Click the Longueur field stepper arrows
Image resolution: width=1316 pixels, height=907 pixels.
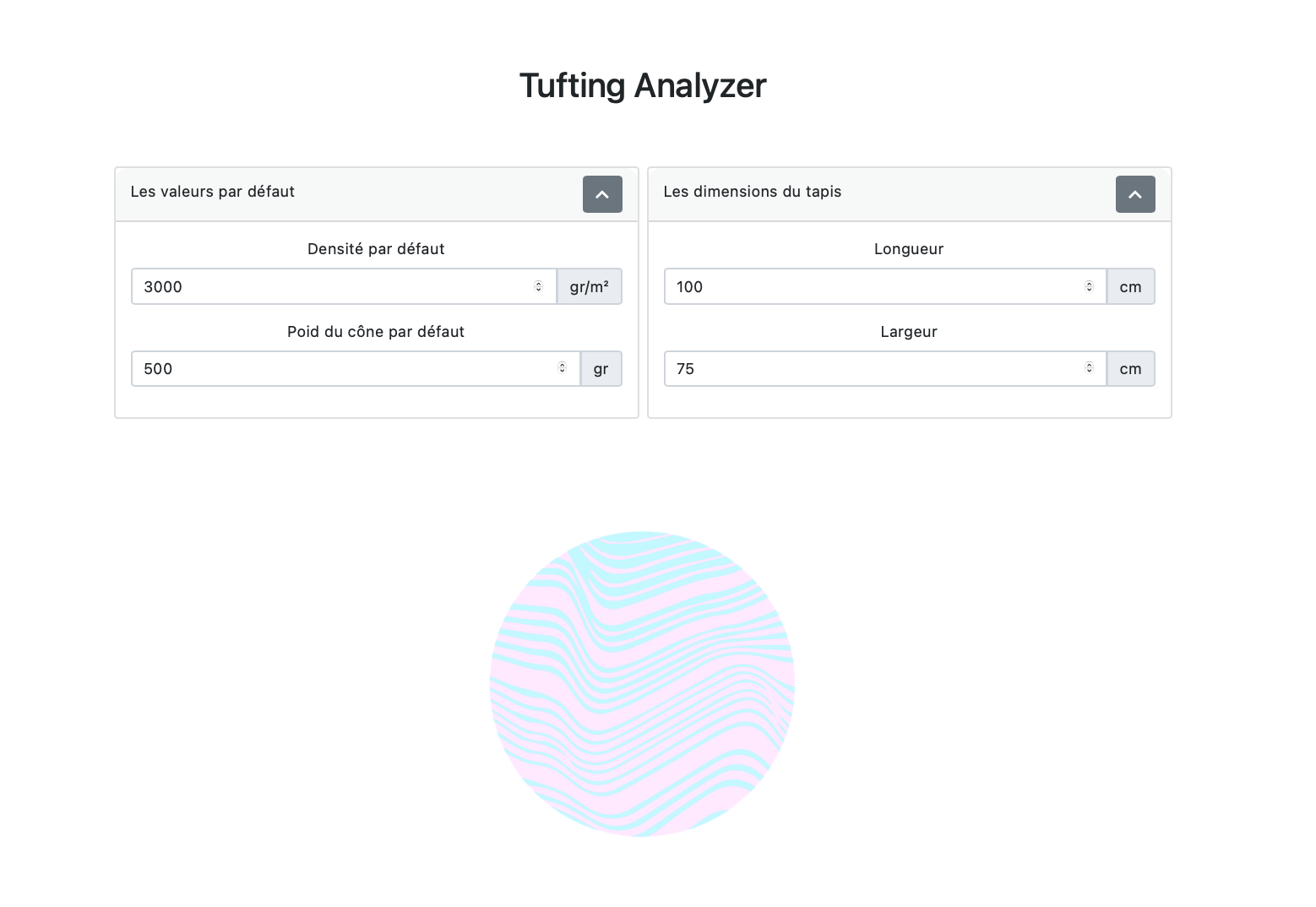(x=1089, y=286)
